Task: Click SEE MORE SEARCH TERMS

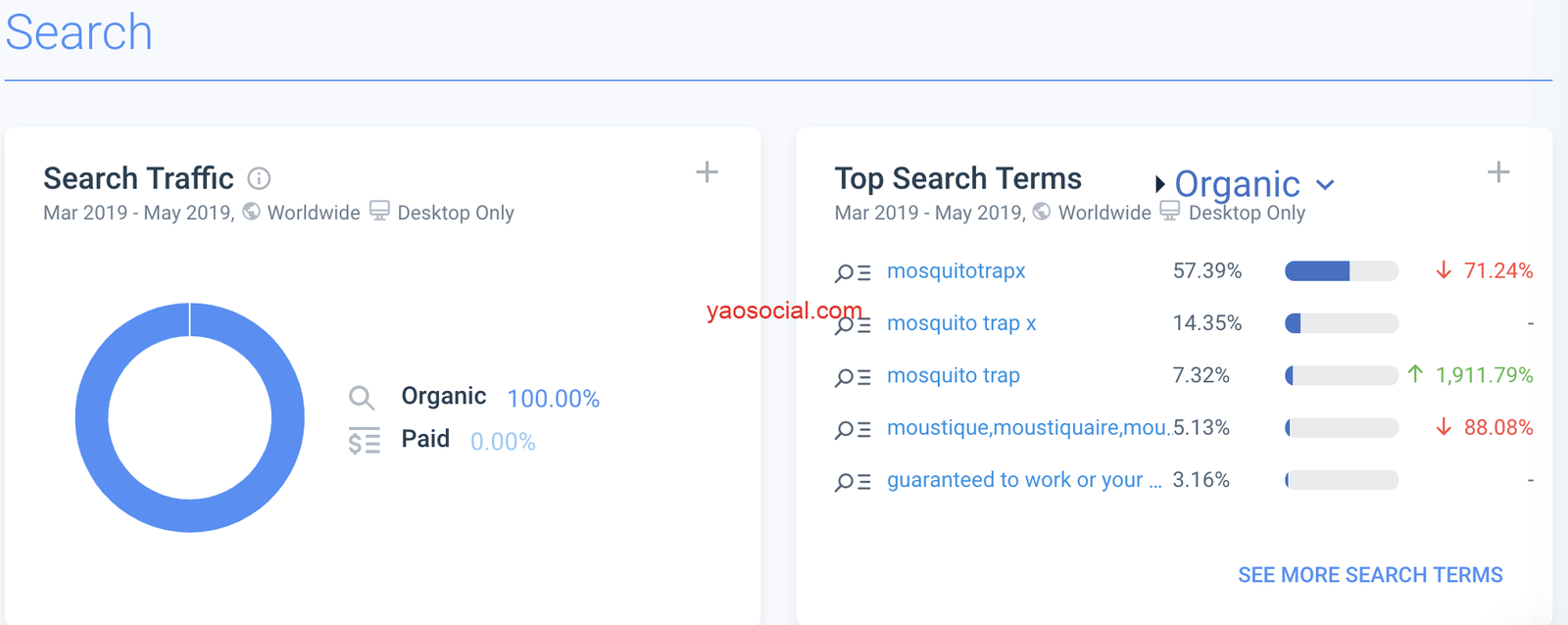Action: pyautogui.click(x=1369, y=575)
